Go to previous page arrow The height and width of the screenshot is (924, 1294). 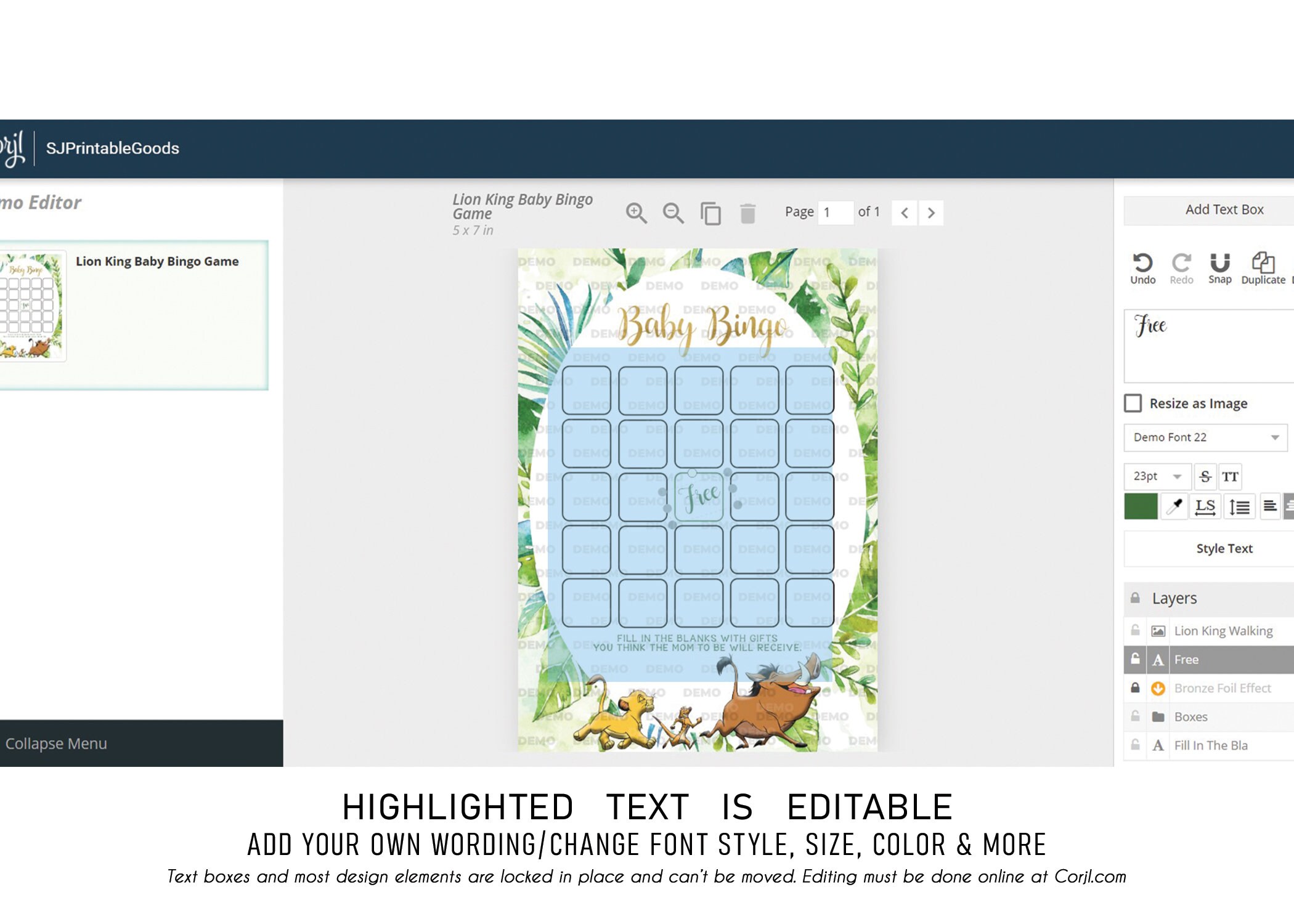[x=904, y=213]
